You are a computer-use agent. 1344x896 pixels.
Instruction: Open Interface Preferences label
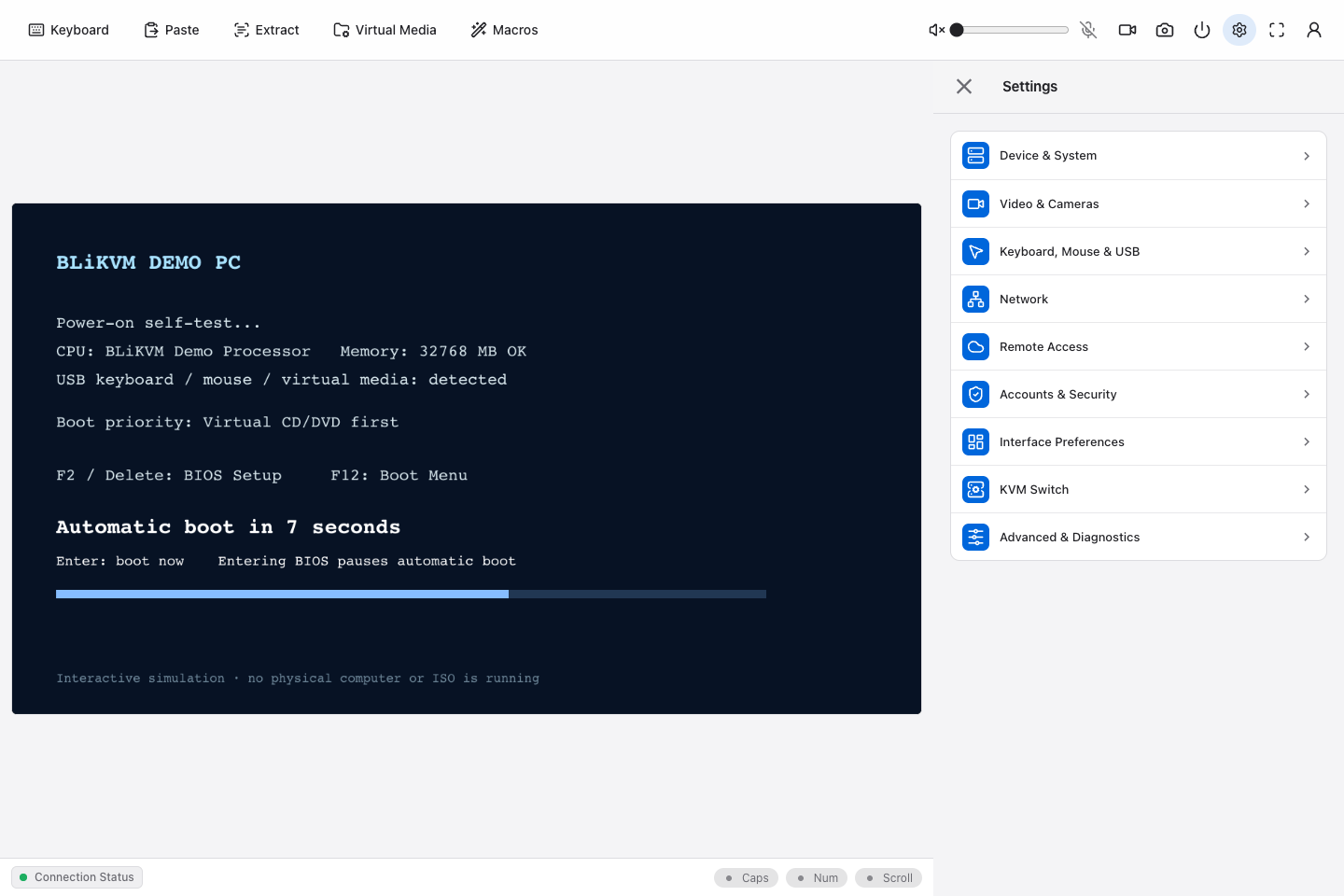[x=1061, y=441]
